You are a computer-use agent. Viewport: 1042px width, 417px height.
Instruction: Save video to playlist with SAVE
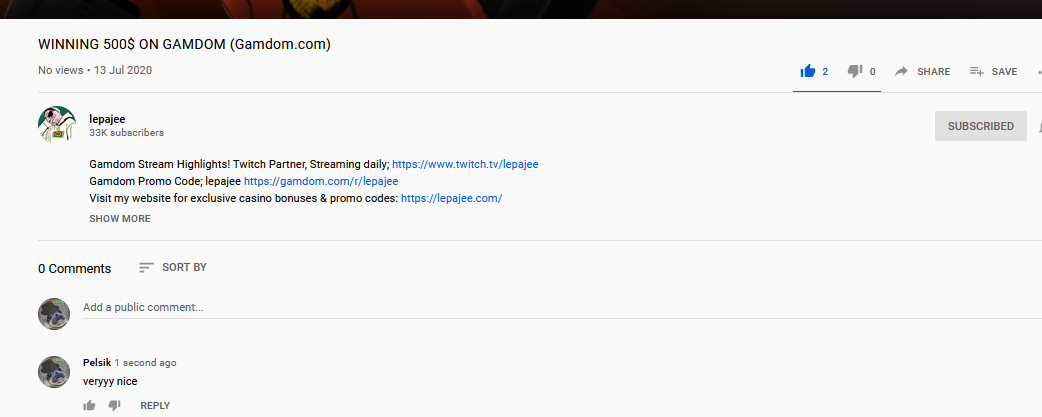(x=993, y=71)
